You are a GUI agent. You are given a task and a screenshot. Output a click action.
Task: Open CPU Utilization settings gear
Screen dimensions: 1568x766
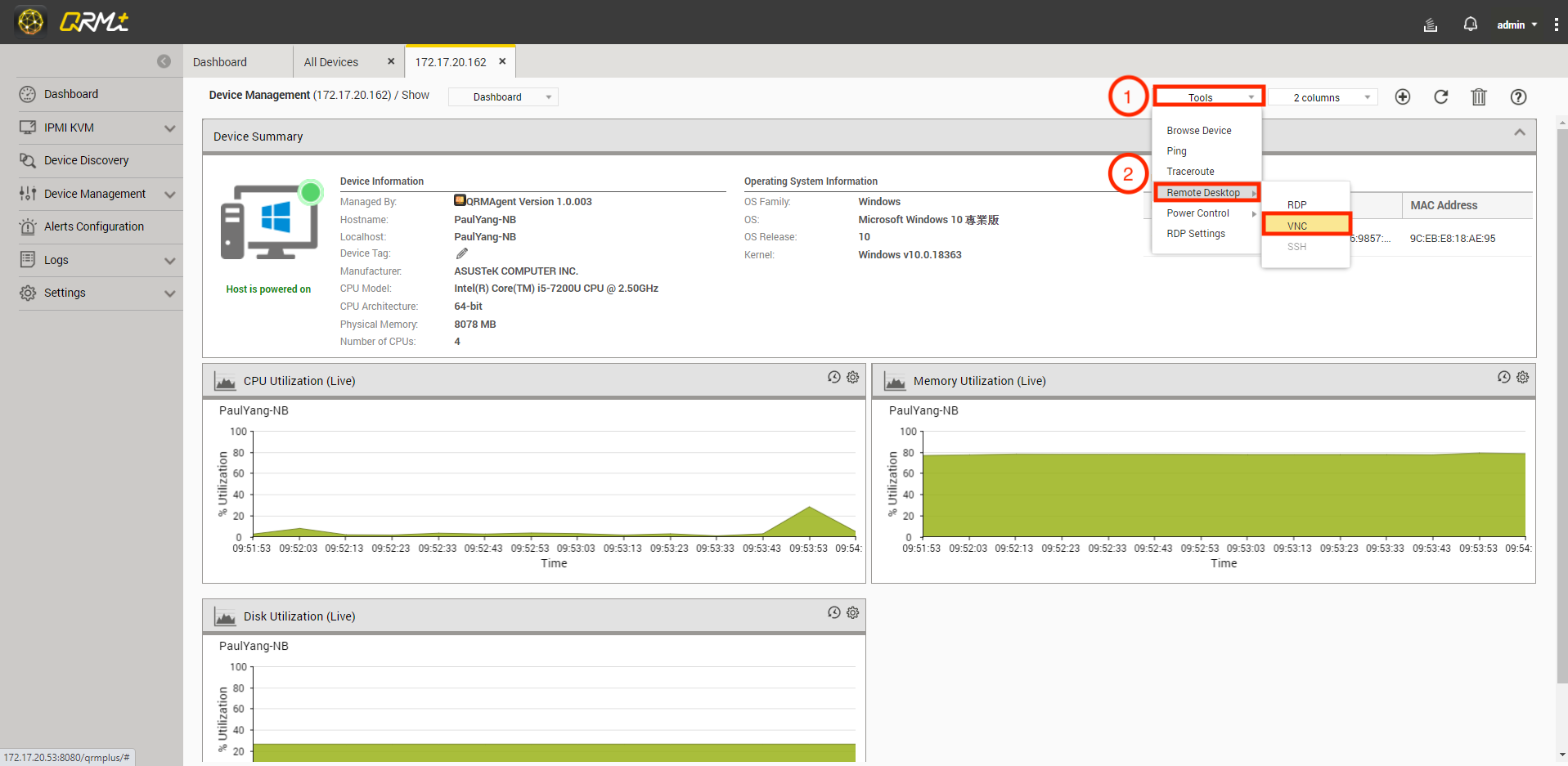tap(852, 378)
